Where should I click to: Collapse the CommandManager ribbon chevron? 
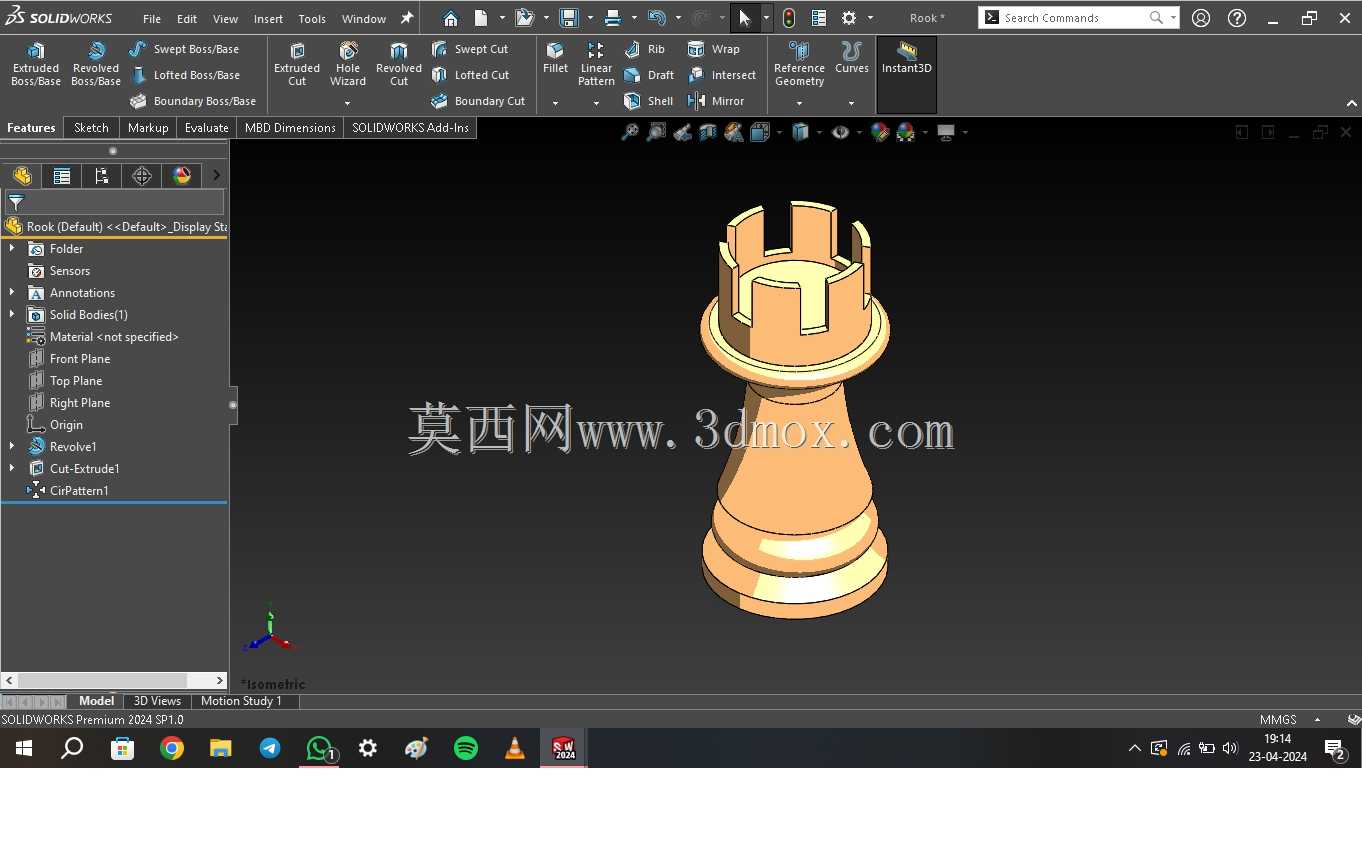click(1352, 103)
